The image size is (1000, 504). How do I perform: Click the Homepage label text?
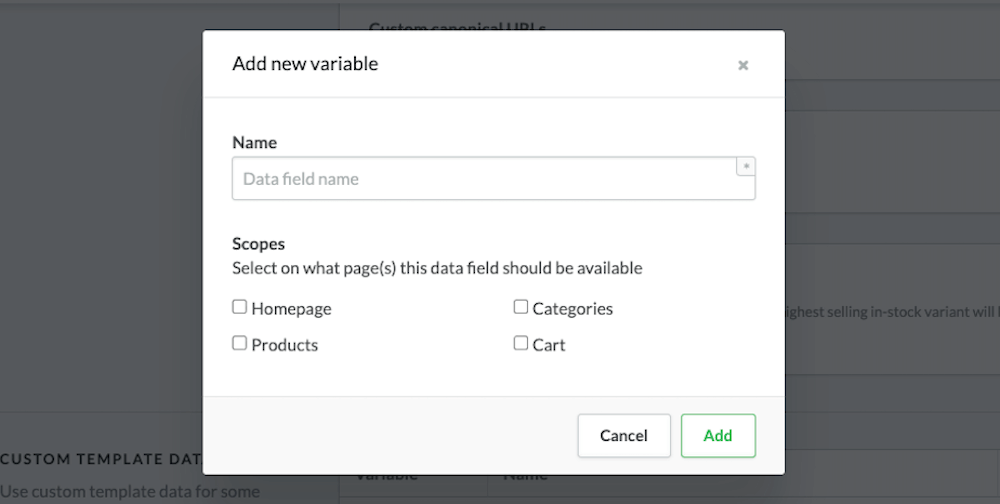pos(291,309)
